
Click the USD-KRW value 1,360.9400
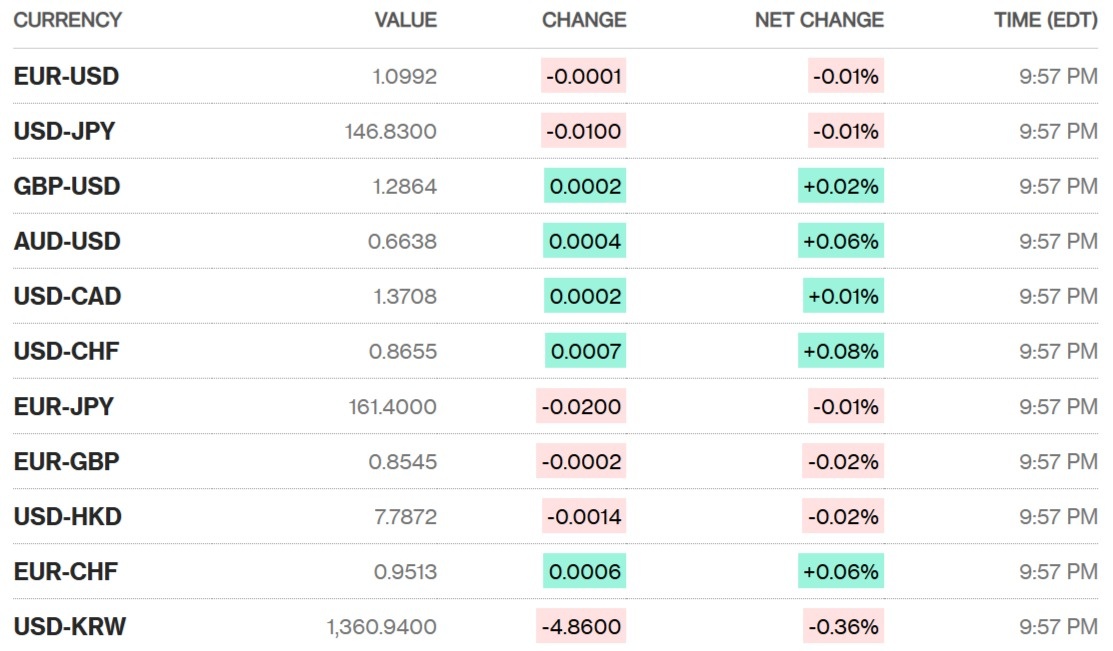click(x=381, y=627)
